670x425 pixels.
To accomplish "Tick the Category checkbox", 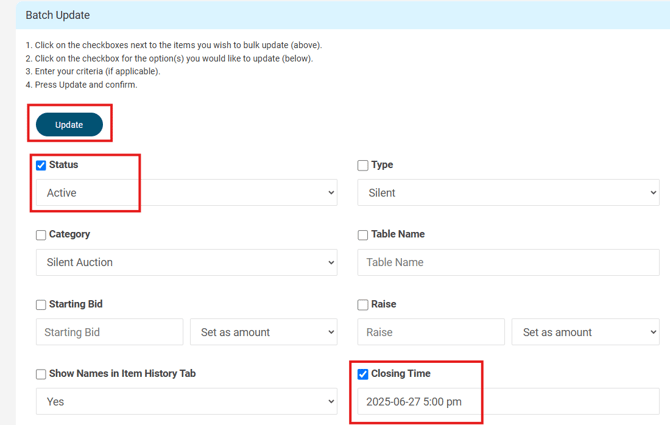I will [41, 235].
